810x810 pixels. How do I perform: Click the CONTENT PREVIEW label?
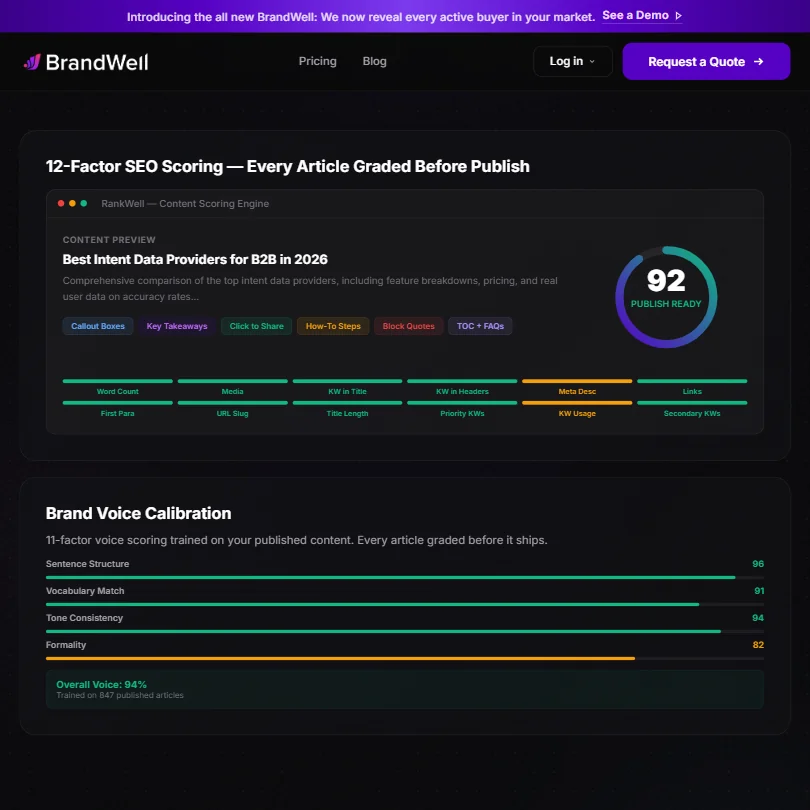(109, 240)
